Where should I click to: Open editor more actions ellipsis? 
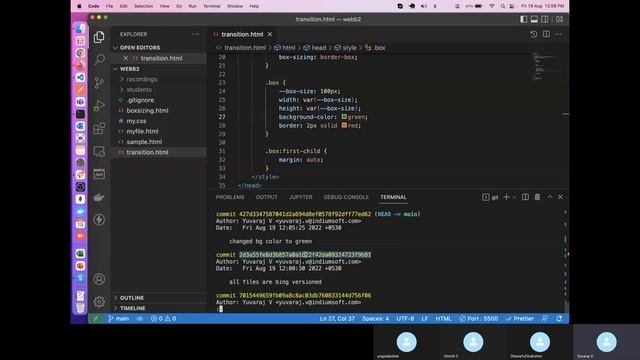coord(558,34)
